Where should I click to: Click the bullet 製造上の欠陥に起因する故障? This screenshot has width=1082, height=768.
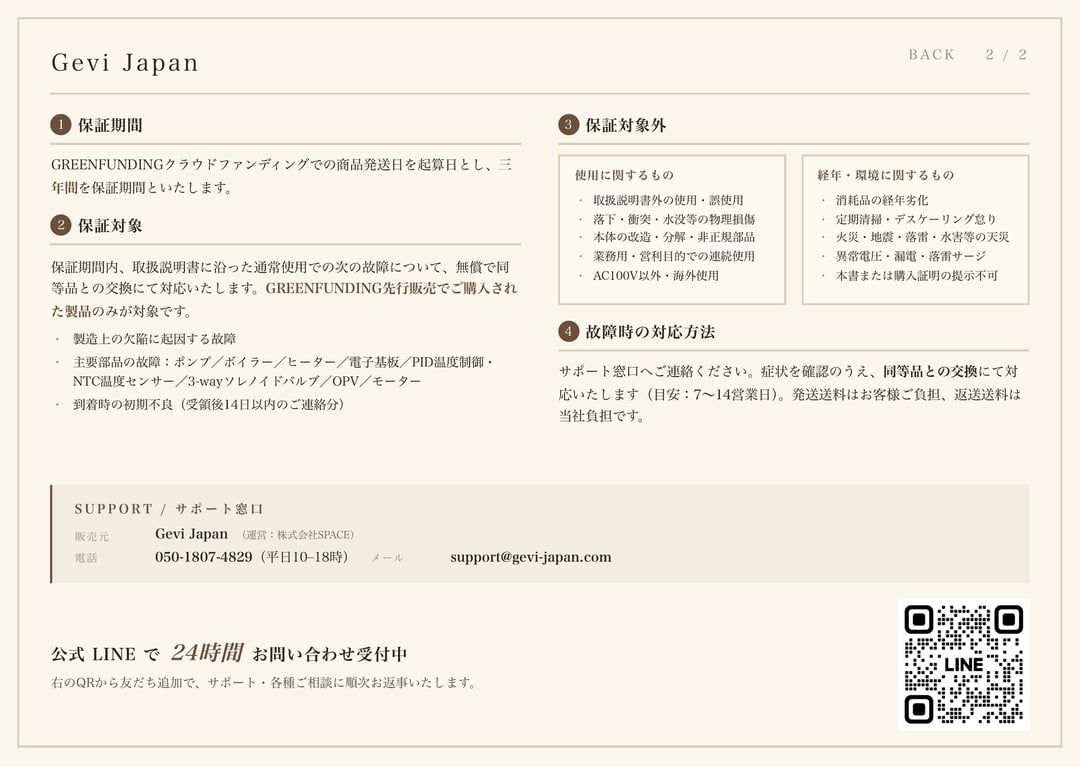[155, 339]
